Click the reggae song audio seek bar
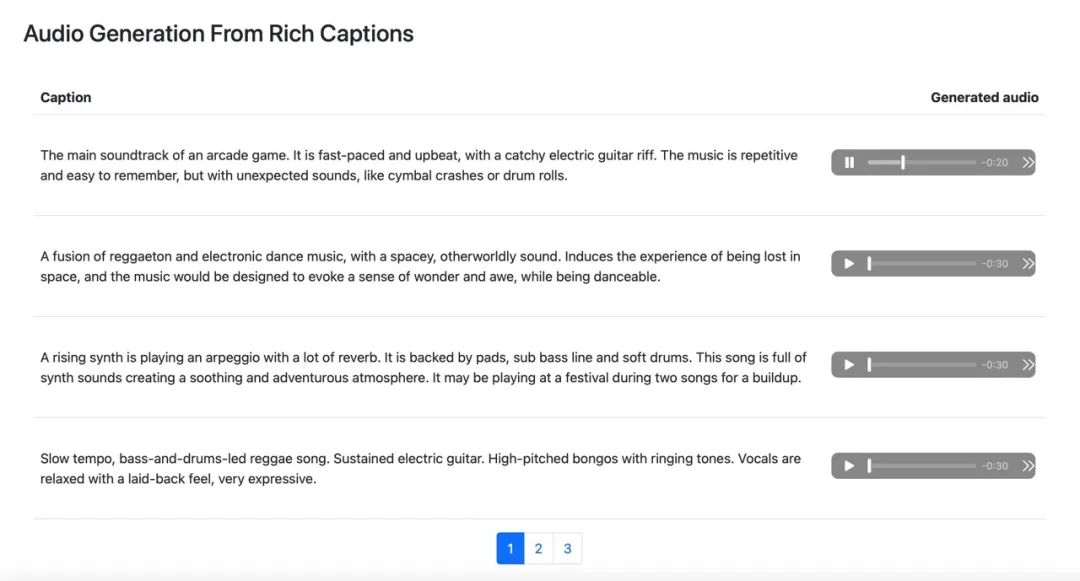Screen dimensions: 1080x581 [x=921, y=466]
